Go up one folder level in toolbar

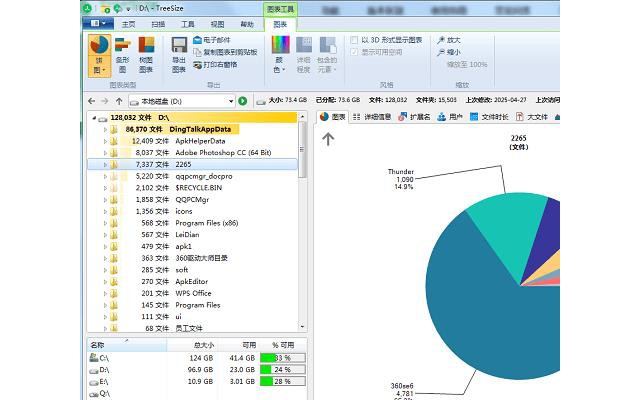point(119,101)
